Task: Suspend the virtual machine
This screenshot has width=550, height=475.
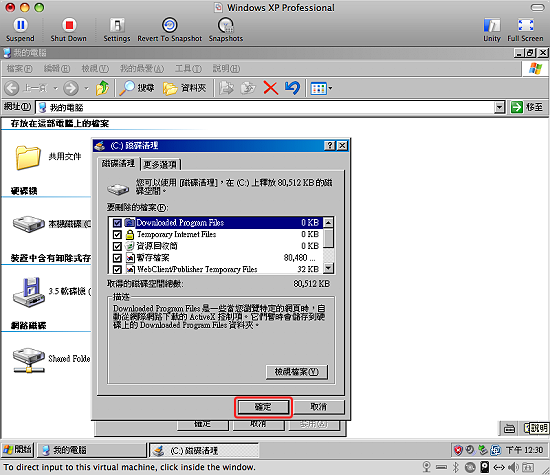Action: [x=20, y=29]
